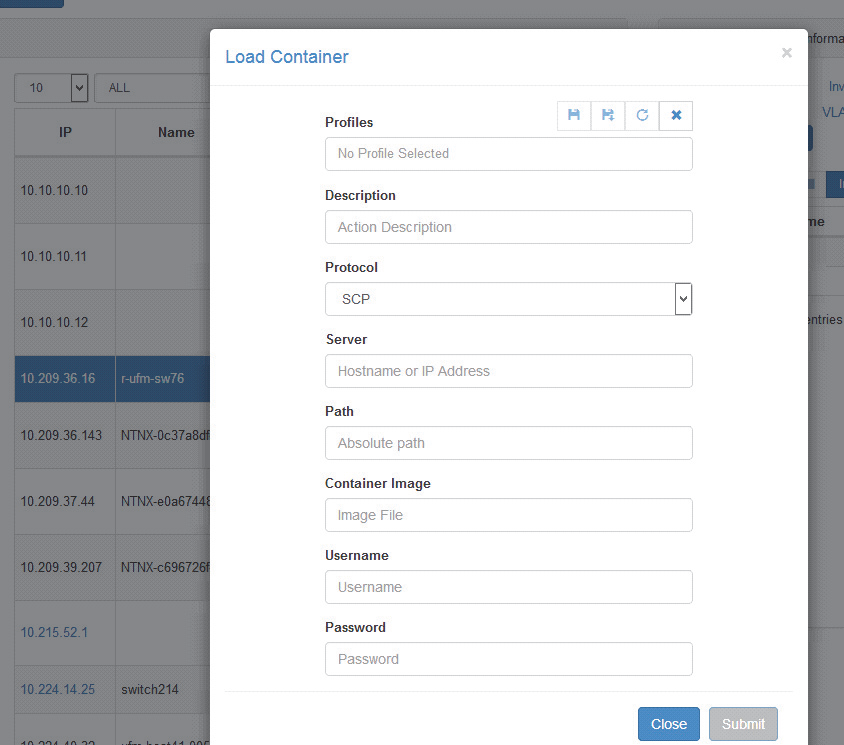
Task: Click the Profiles selection field
Action: pos(508,154)
